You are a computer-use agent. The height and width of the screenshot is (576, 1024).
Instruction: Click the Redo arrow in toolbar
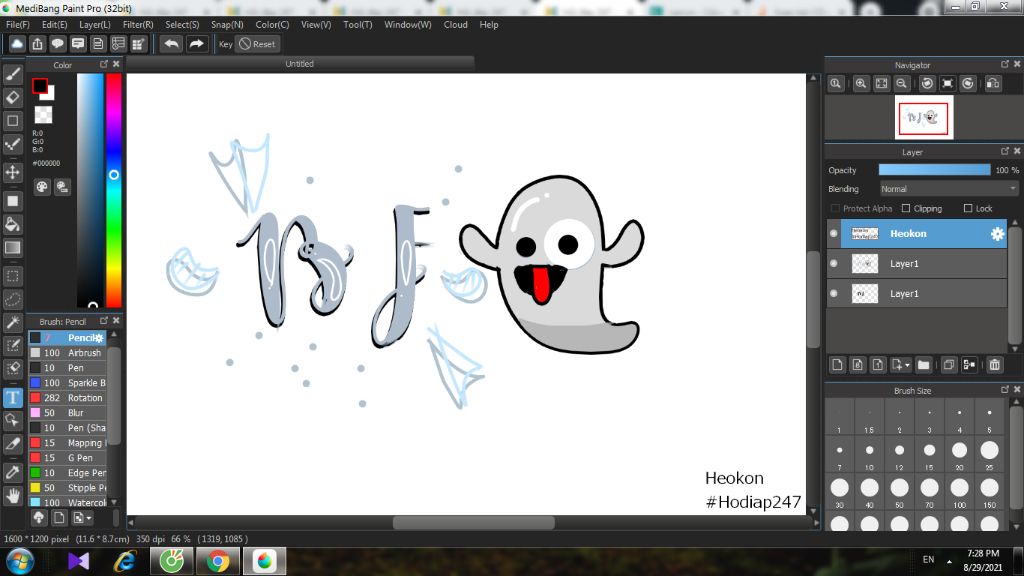(196, 44)
